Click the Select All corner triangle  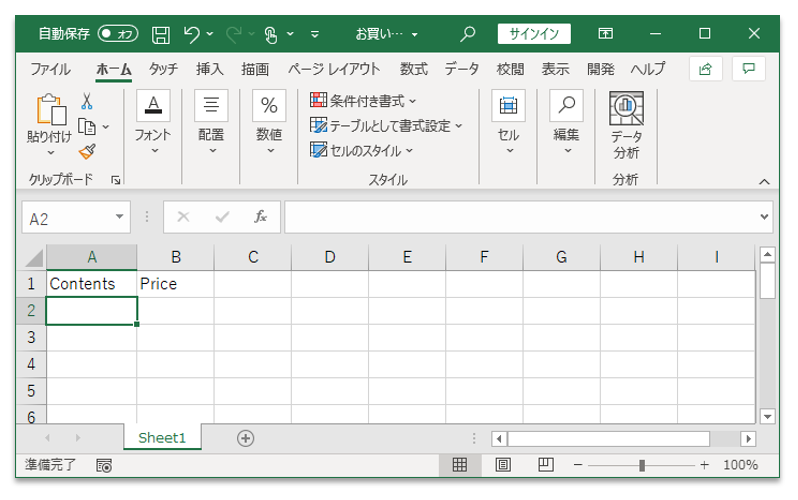click(34, 258)
